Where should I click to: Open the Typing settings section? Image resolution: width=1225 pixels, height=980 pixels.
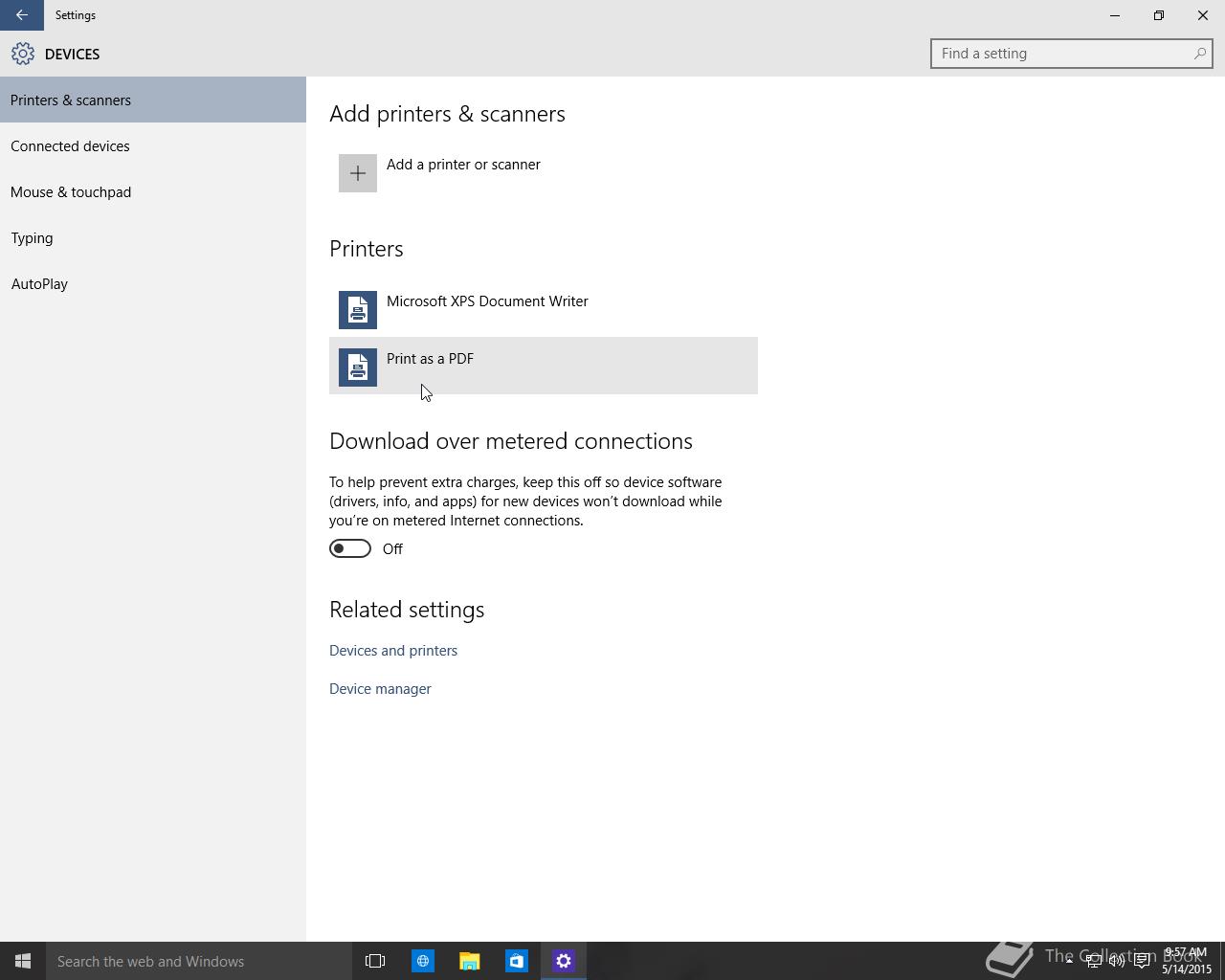coord(153,237)
